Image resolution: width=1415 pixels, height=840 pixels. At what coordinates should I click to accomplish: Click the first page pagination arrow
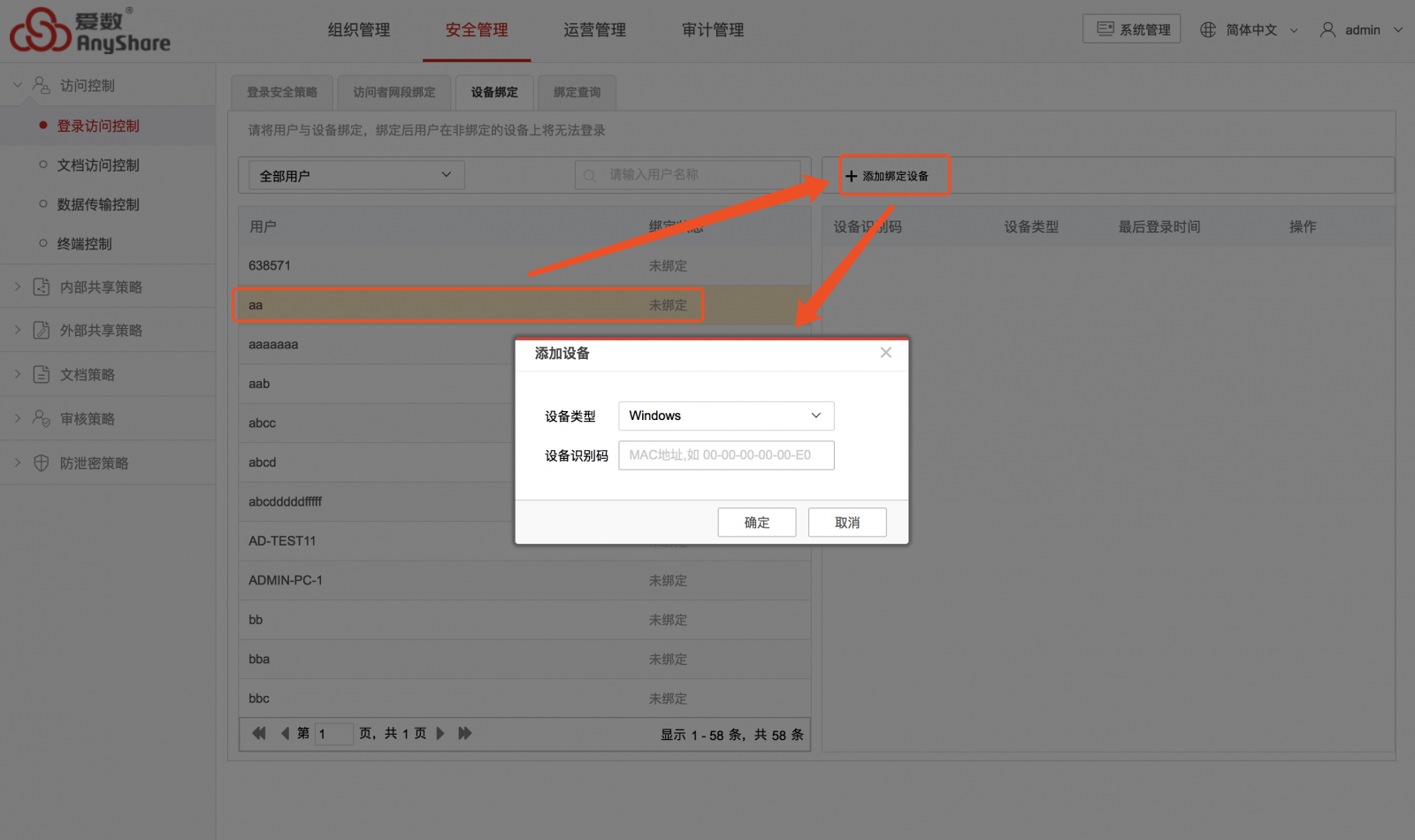(258, 733)
